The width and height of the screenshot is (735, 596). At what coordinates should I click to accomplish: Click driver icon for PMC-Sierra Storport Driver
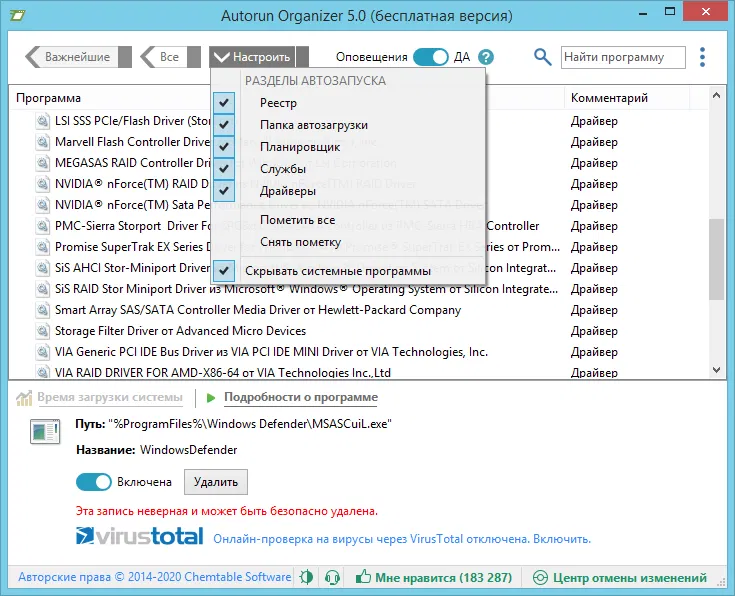pos(43,226)
